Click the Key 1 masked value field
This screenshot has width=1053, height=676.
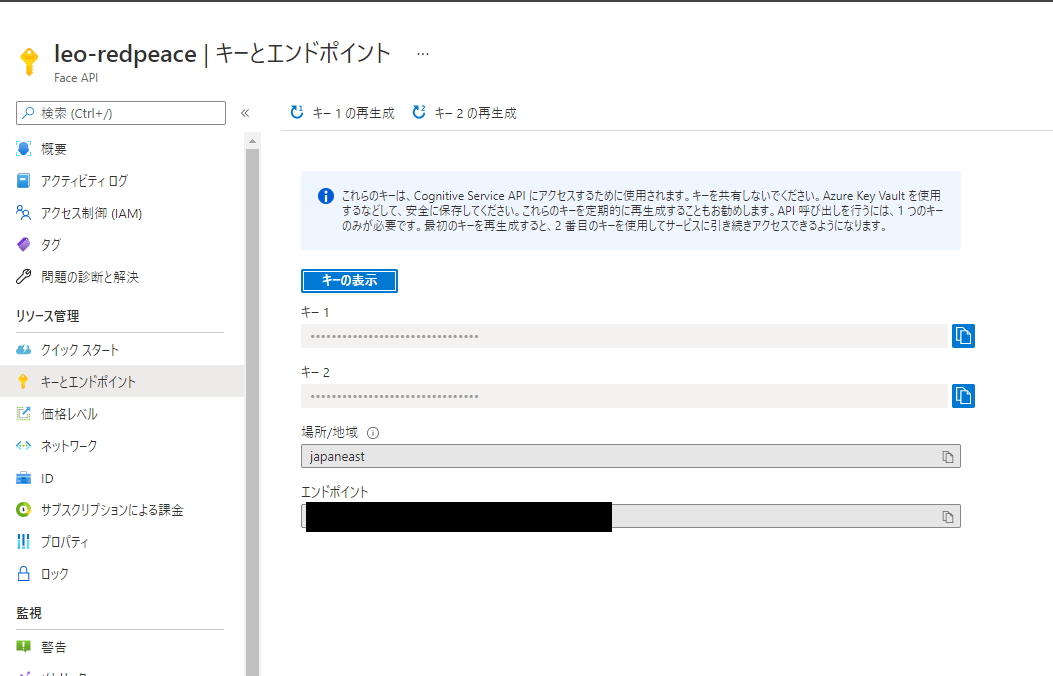[624, 336]
